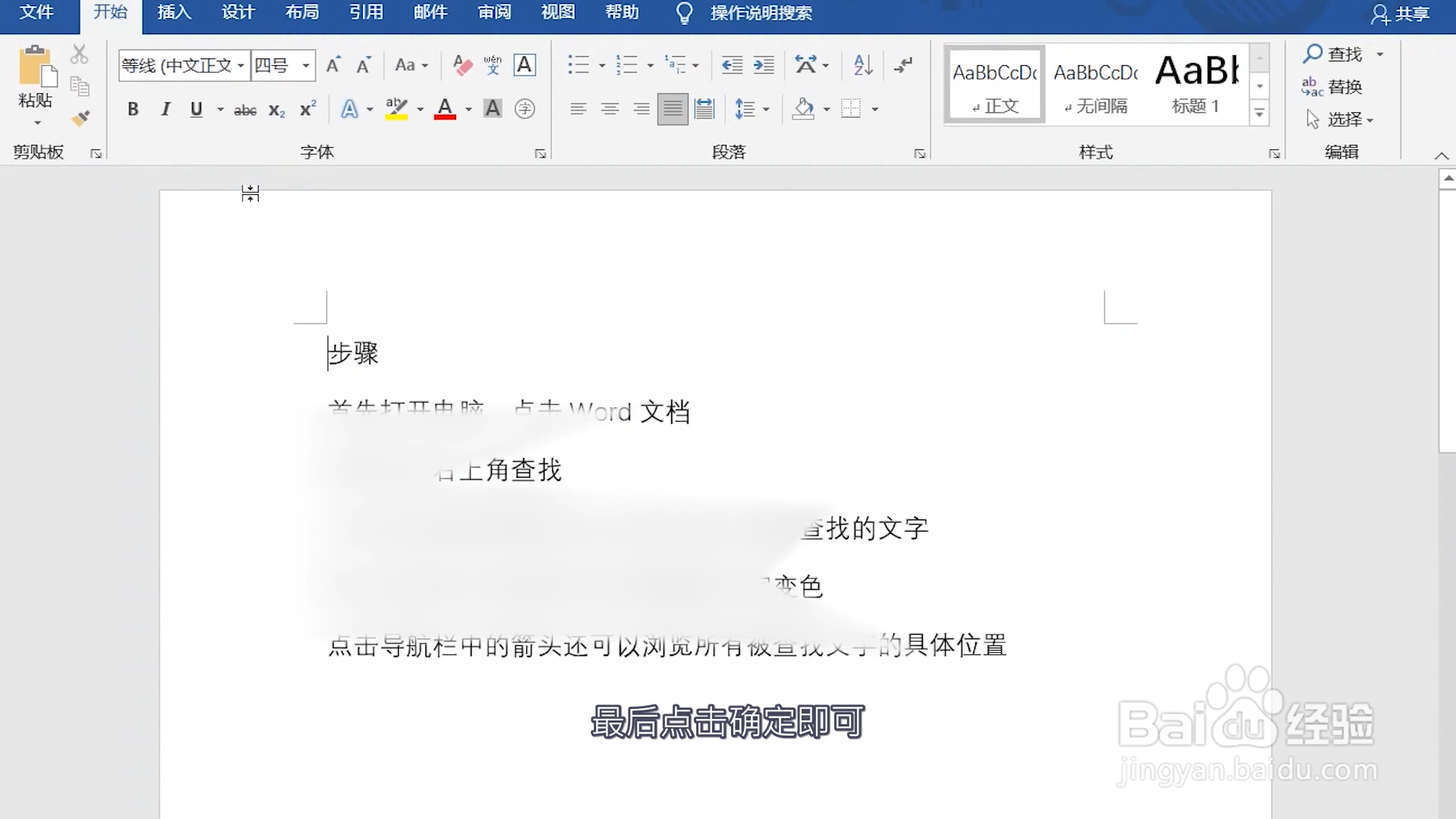Screen dimensions: 1456x819
Task: Apply red font color
Action: tap(445, 109)
